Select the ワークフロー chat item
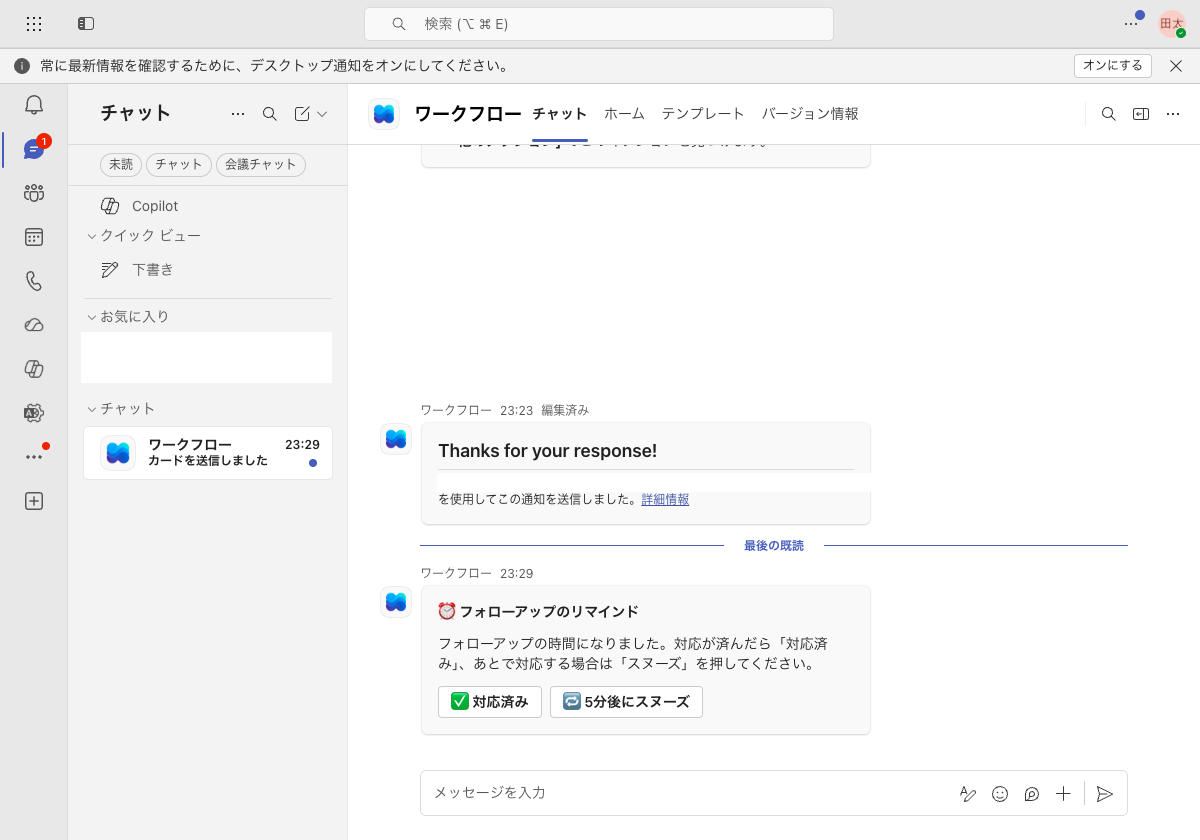Screen dimensions: 1200x840 pyautogui.click(x=208, y=453)
